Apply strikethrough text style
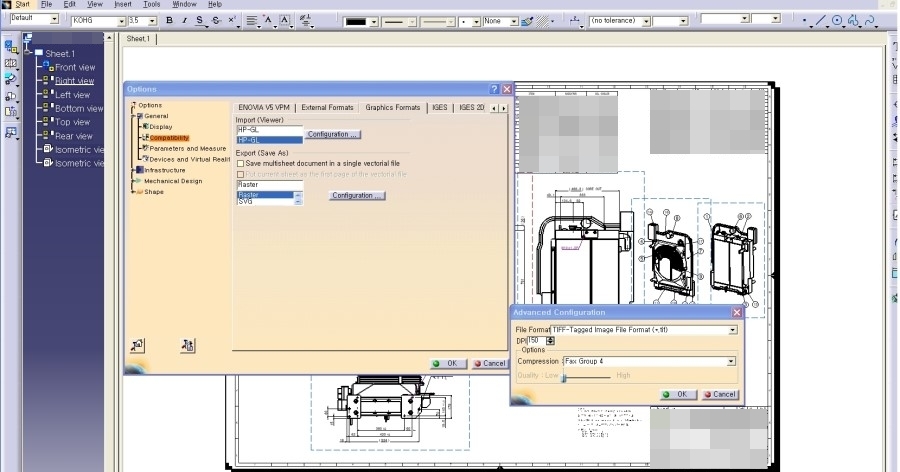 [216, 21]
